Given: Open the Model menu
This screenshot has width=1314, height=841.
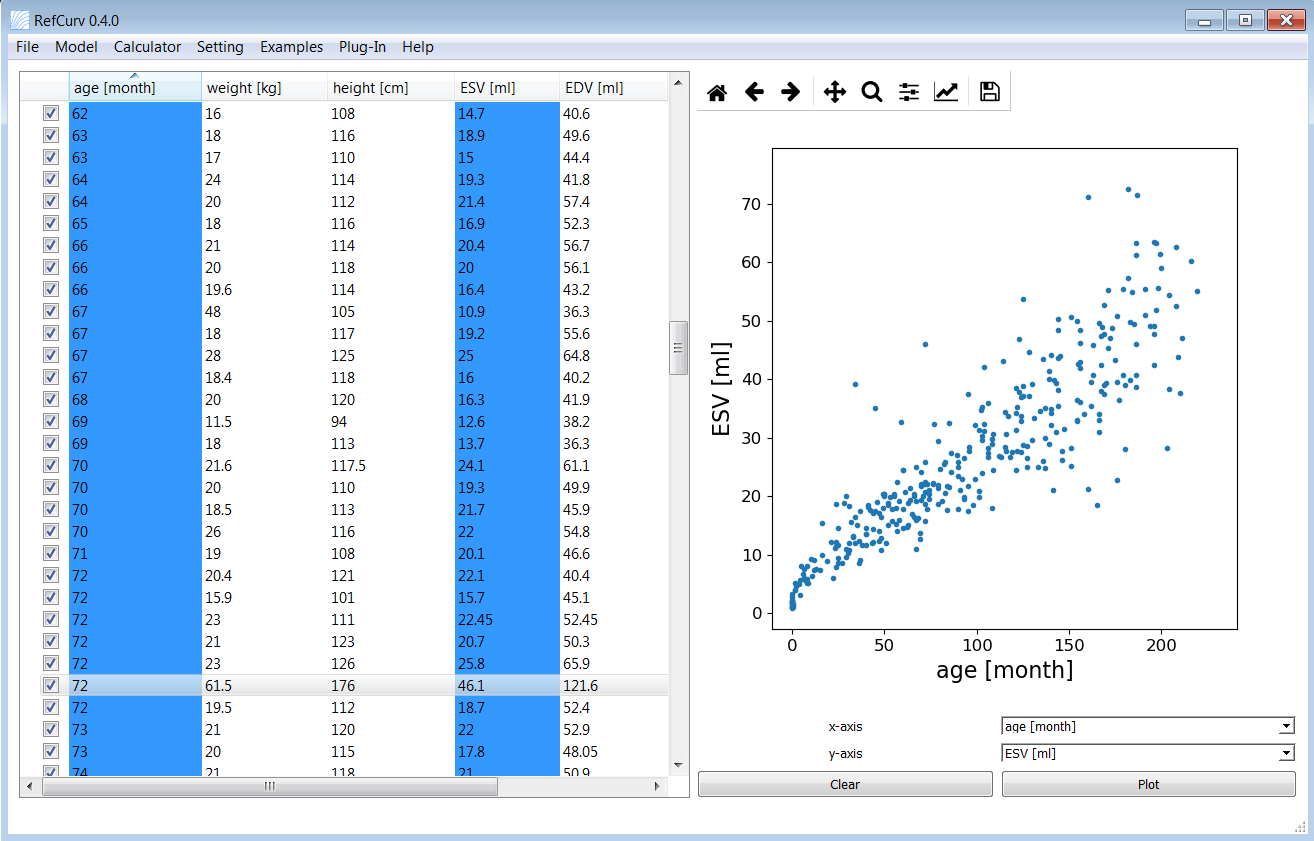Looking at the screenshot, I should (x=76, y=47).
